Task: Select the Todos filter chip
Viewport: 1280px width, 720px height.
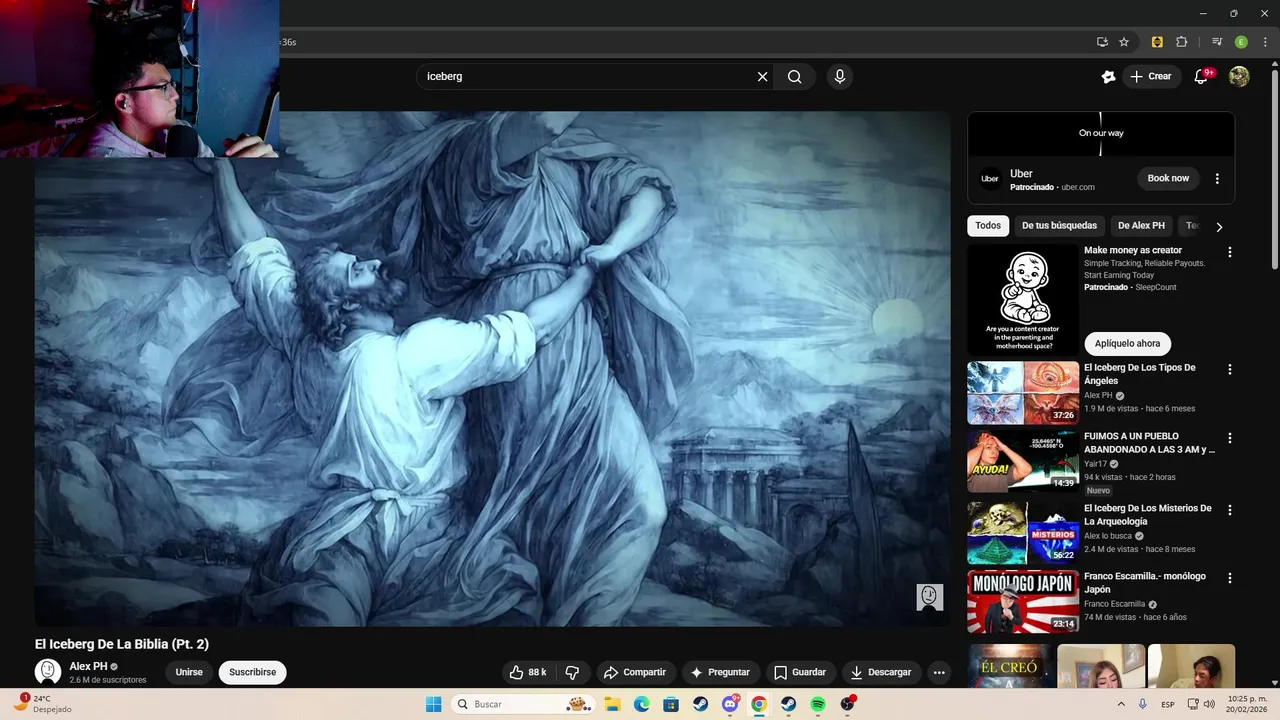Action: (988, 226)
